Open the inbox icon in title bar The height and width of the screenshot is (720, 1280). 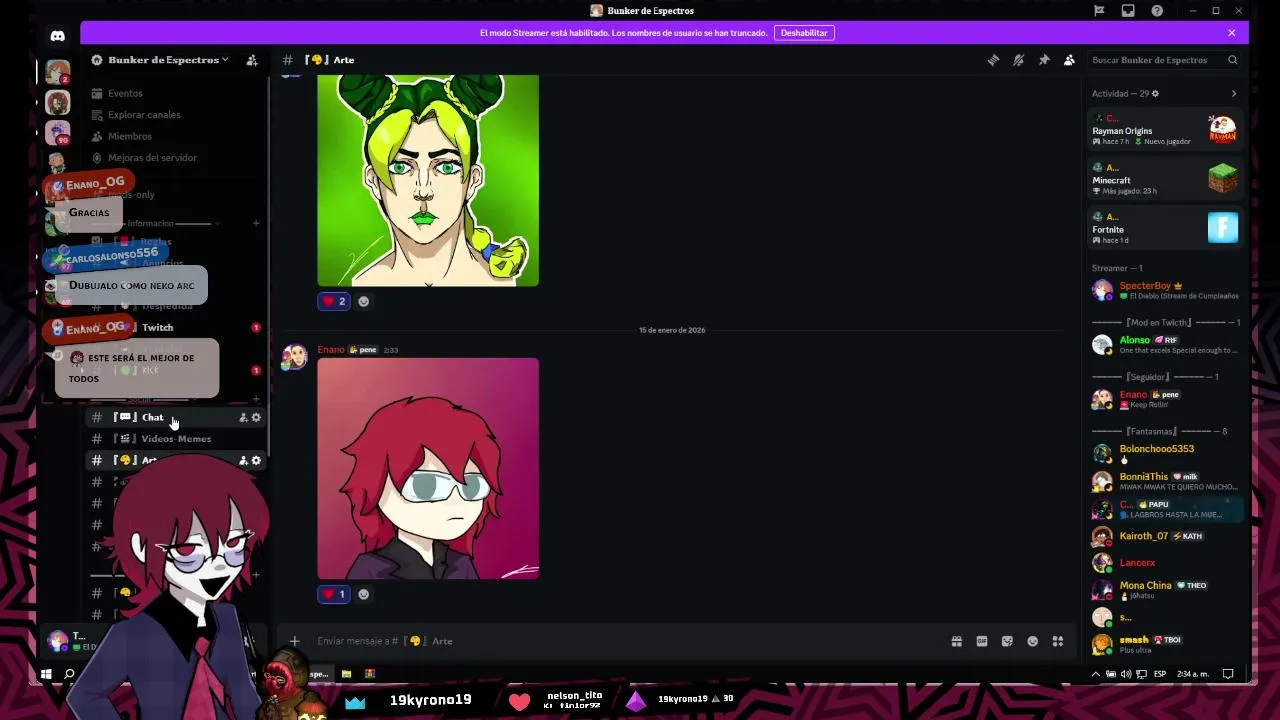click(x=1128, y=11)
